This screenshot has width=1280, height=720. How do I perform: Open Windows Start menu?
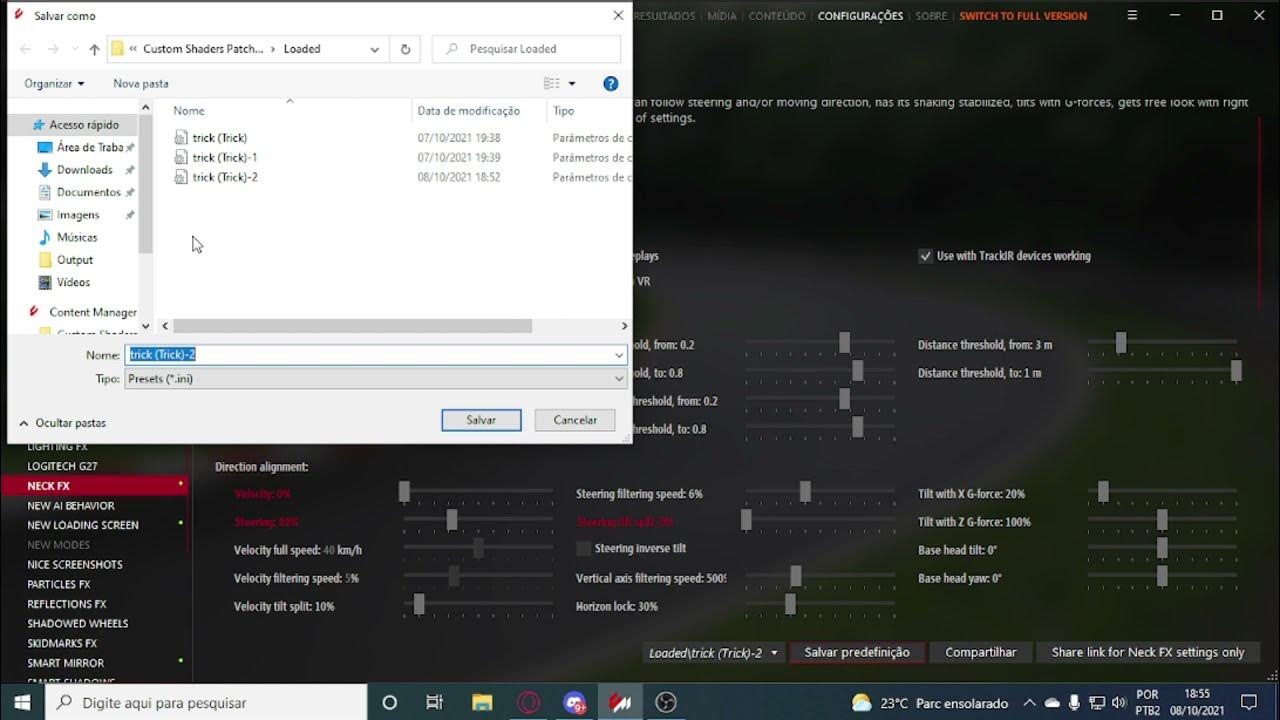pyautogui.click(x=22, y=703)
